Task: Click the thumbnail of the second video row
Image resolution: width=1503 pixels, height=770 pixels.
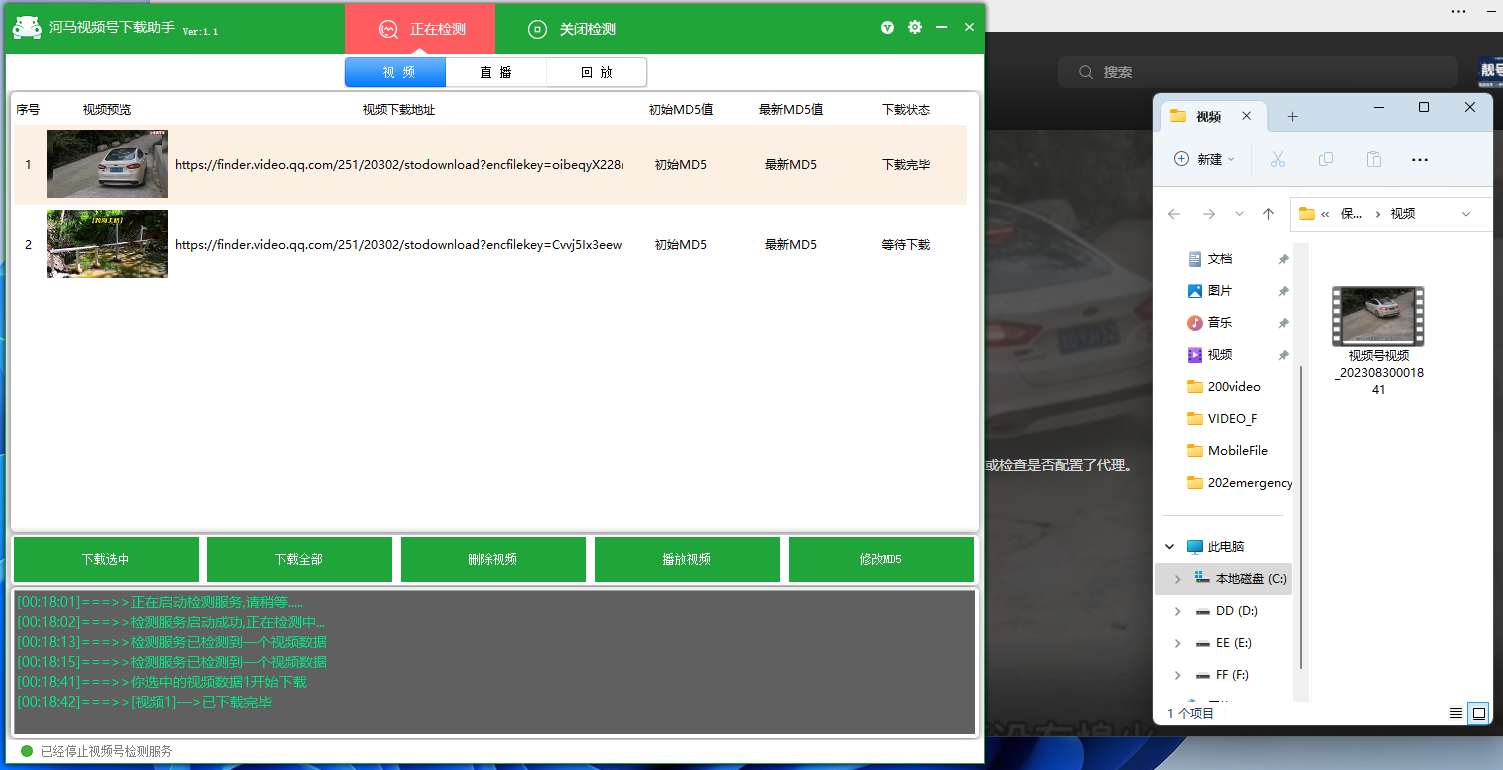Action: (x=107, y=243)
